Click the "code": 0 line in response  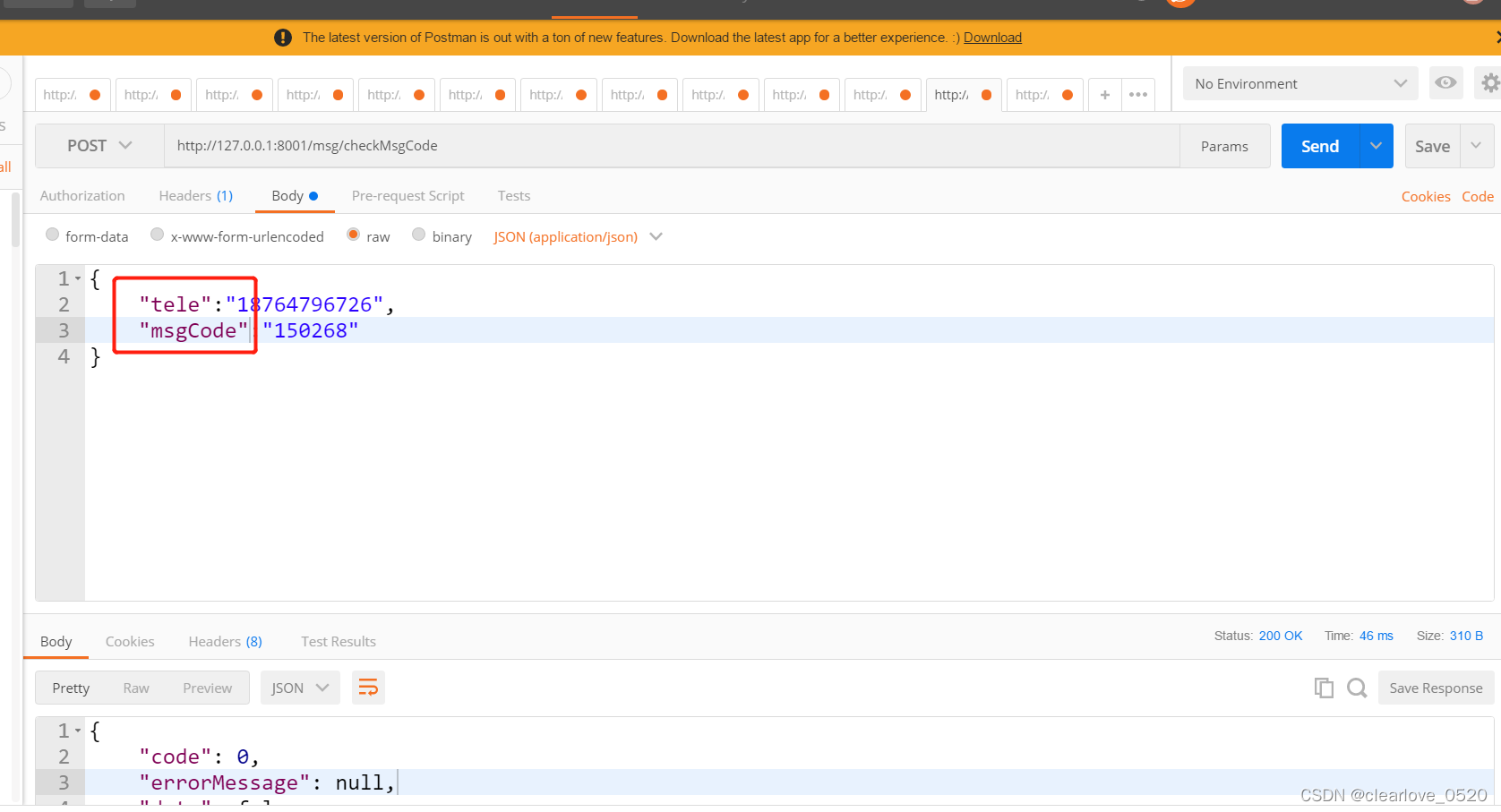[x=789, y=756]
